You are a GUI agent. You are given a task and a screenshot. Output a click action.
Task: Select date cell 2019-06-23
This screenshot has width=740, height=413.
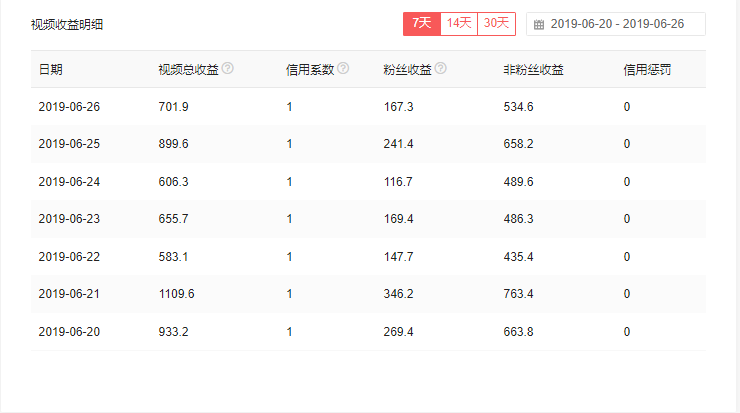[69, 219]
